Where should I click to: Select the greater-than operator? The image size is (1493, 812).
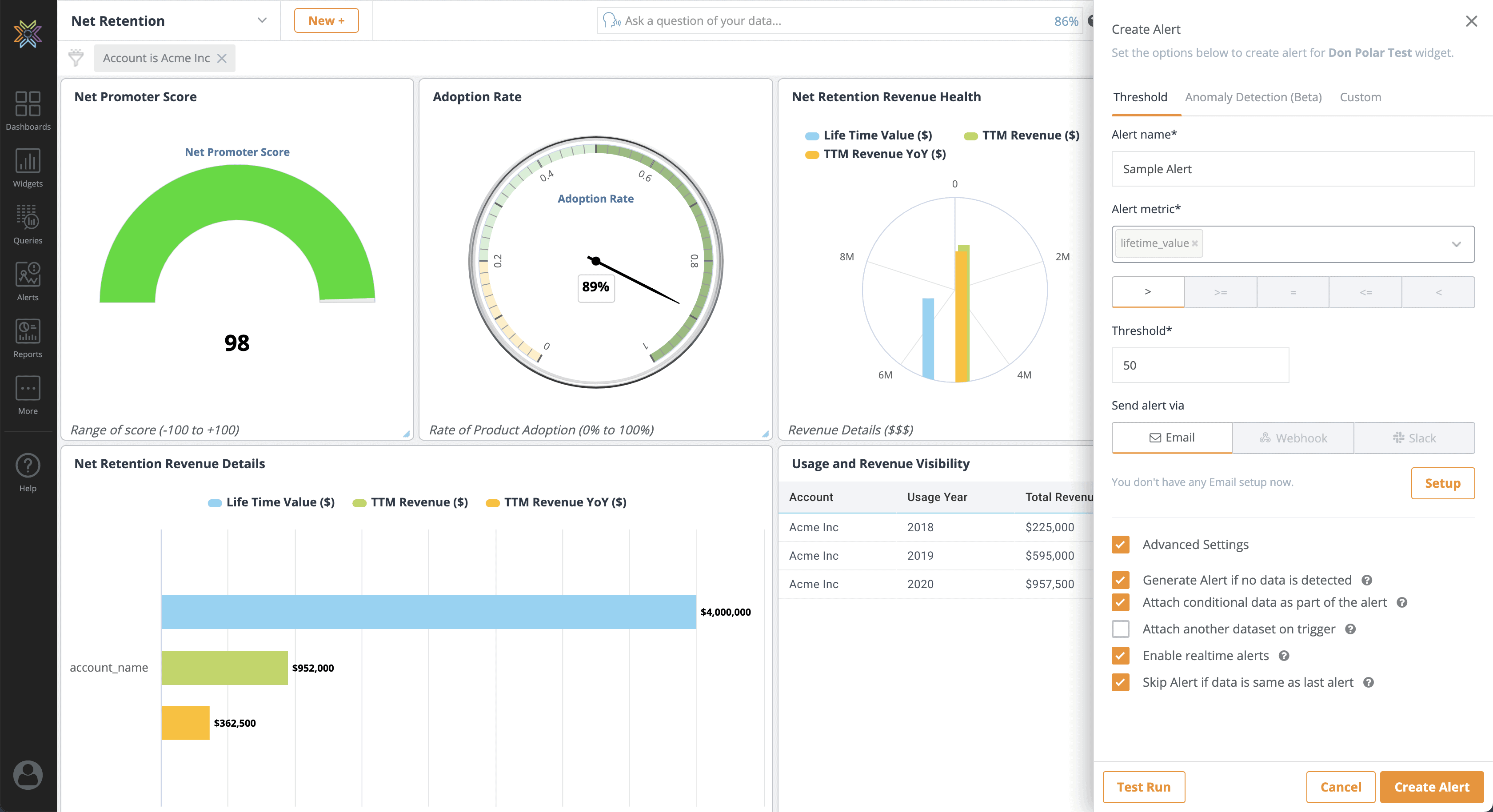click(1148, 292)
